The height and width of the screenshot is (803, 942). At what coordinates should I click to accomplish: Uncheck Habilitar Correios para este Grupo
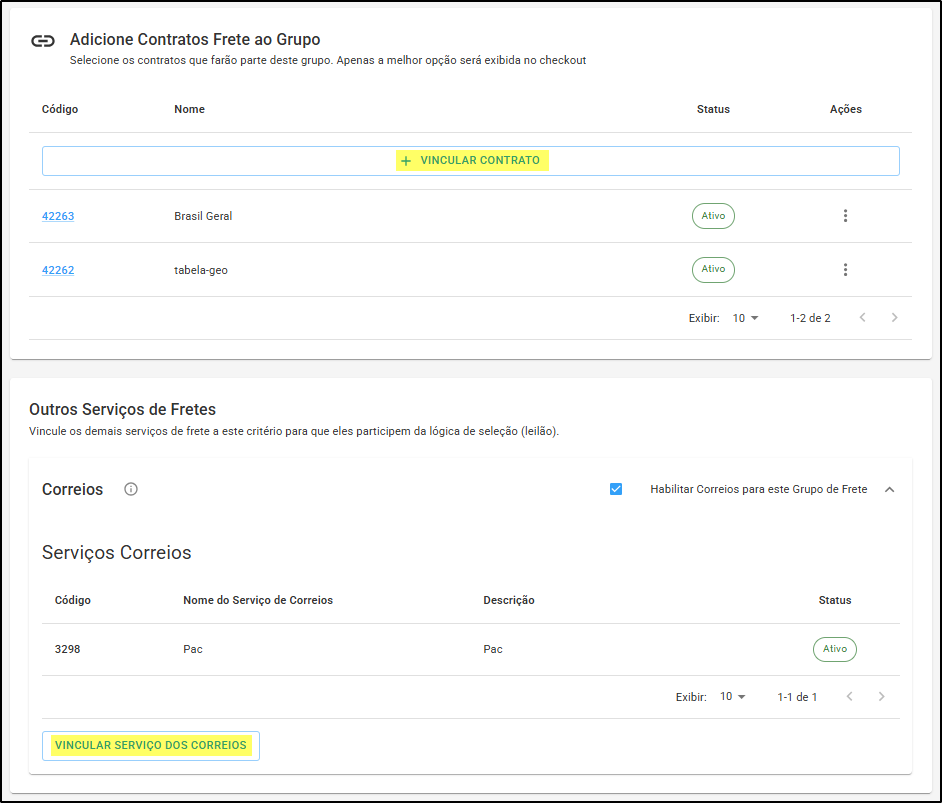[x=616, y=489]
